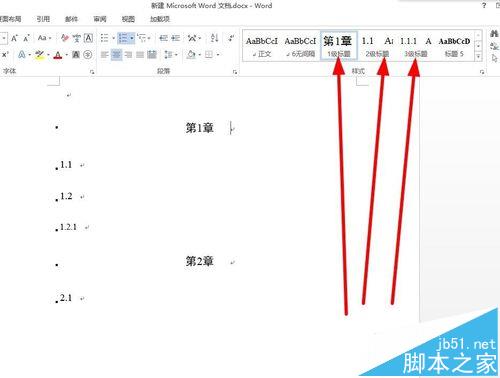The height and width of the screenshot is (378, 500).
Task: Click the decrease indent icon
Action: click(163, 38)
